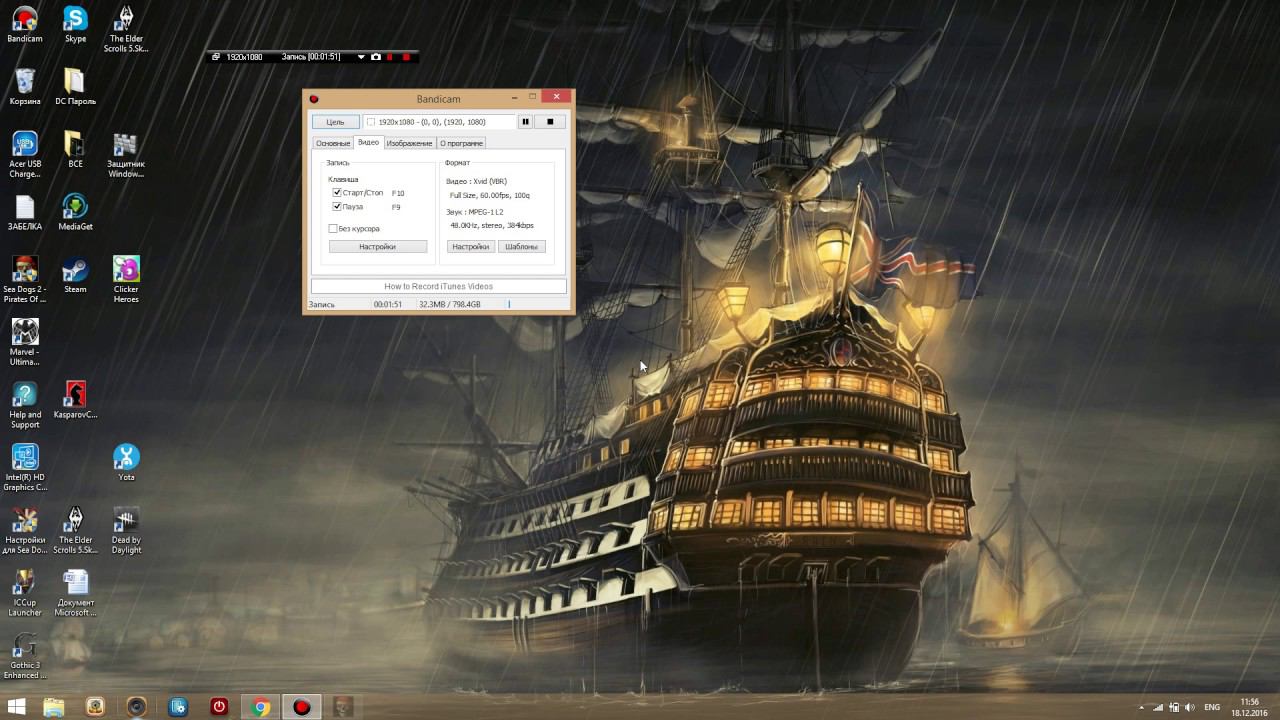Click the overlay bar window-mode icon
The width and height of the screenshot is (1280, 720).
click(215, 57)
